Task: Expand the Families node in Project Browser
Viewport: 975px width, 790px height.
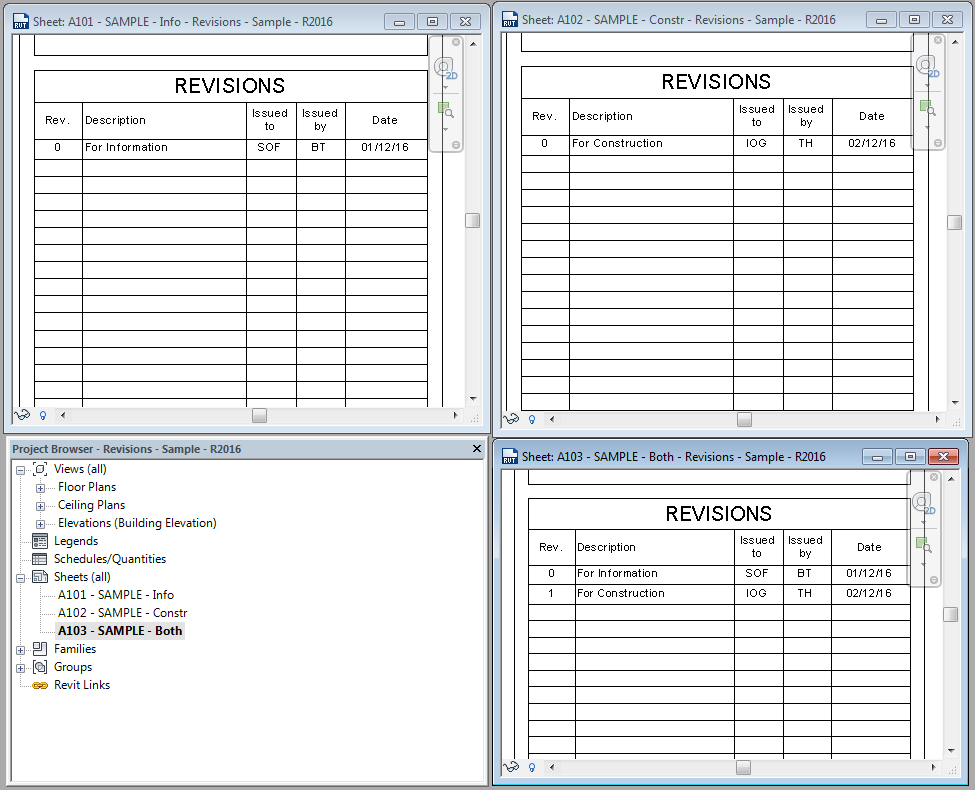Action: coord(21,649)
